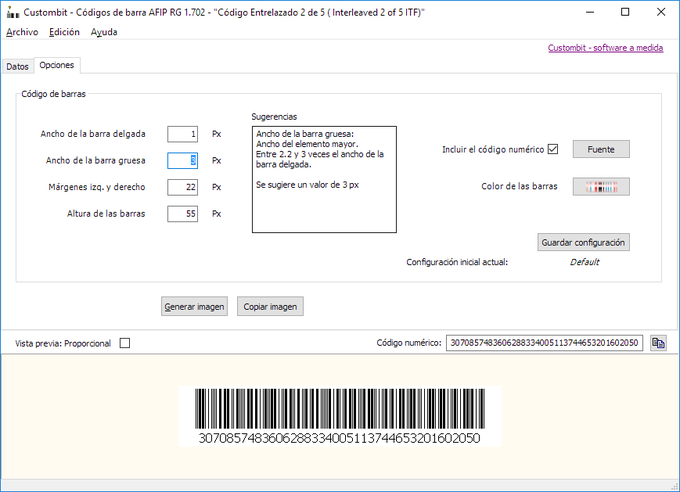Maximize the Custombit window
This screenshot has width=680, height=492.
pos(625,12)
